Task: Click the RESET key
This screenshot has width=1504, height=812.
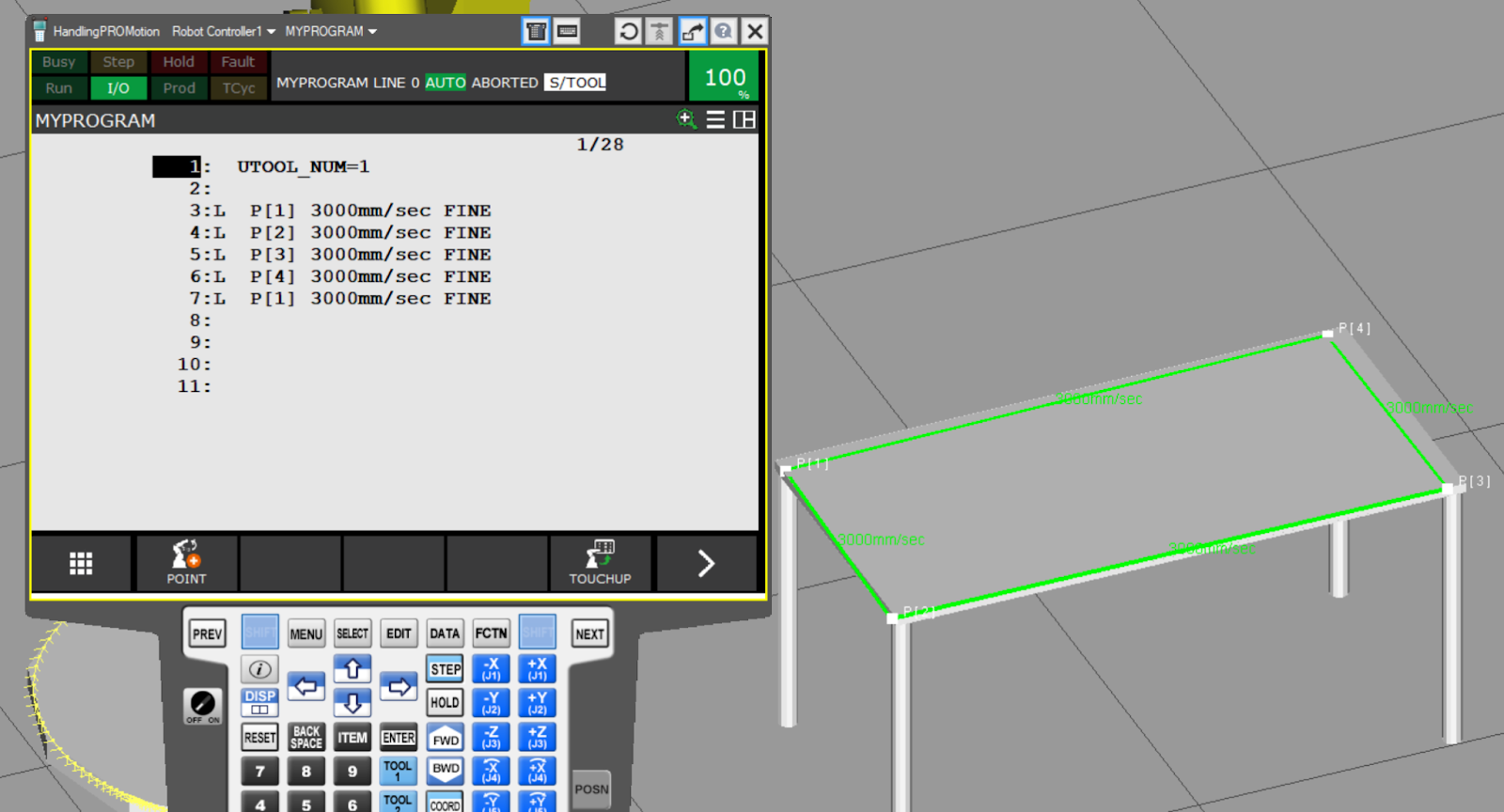Action: click(260, 738)
